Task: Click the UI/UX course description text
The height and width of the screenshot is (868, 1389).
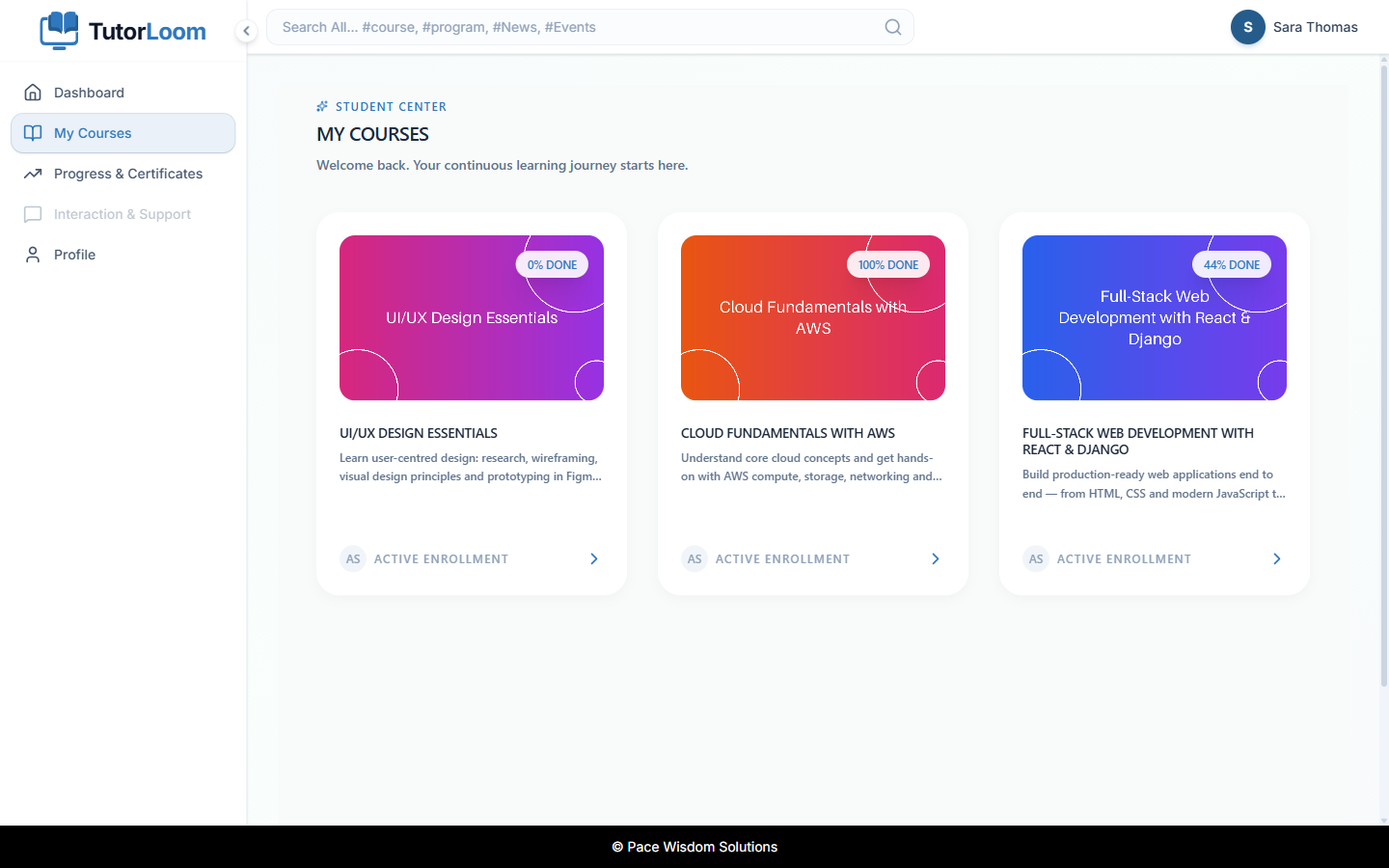Action: point(471,467)
